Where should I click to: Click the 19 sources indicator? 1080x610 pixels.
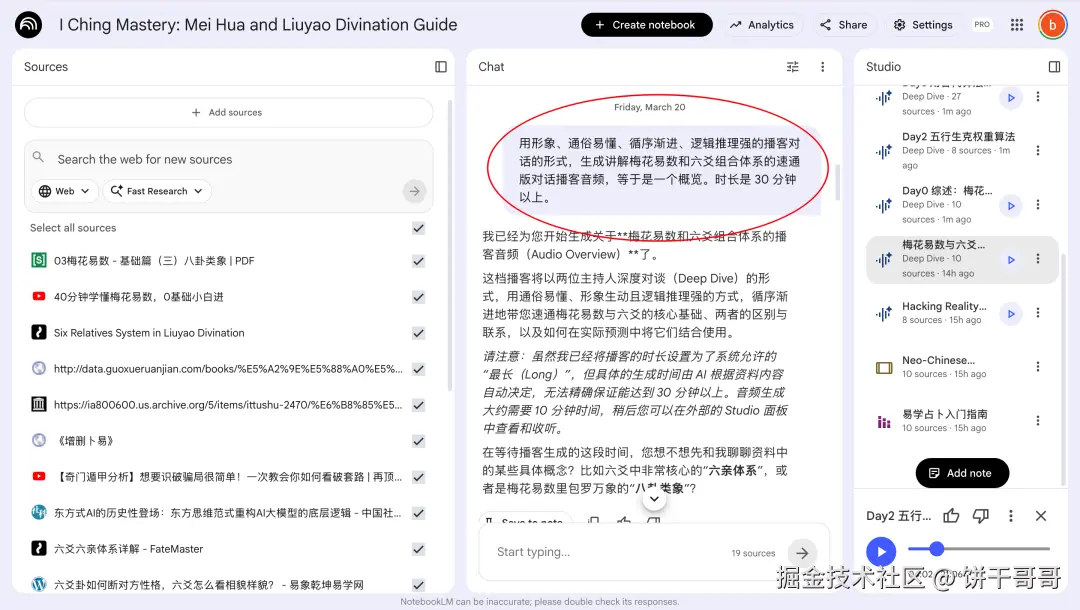753,554
